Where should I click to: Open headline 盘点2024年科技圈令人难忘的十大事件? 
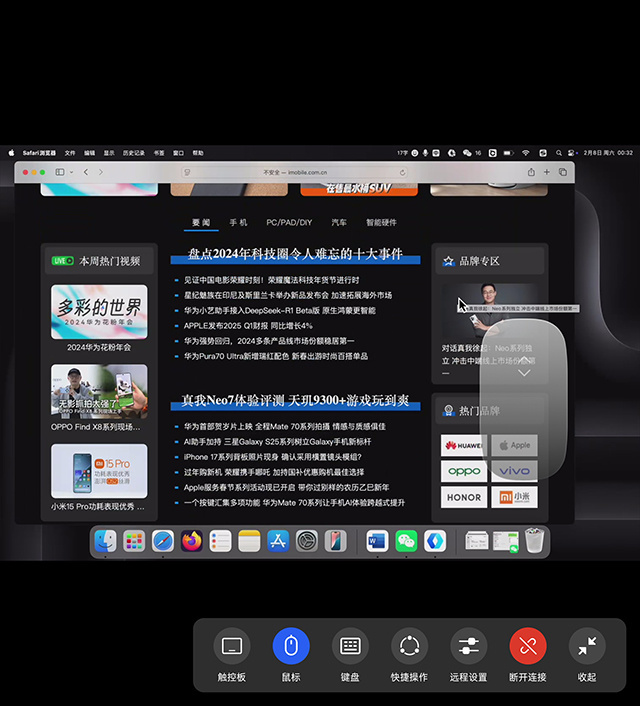tap(295, 254)
